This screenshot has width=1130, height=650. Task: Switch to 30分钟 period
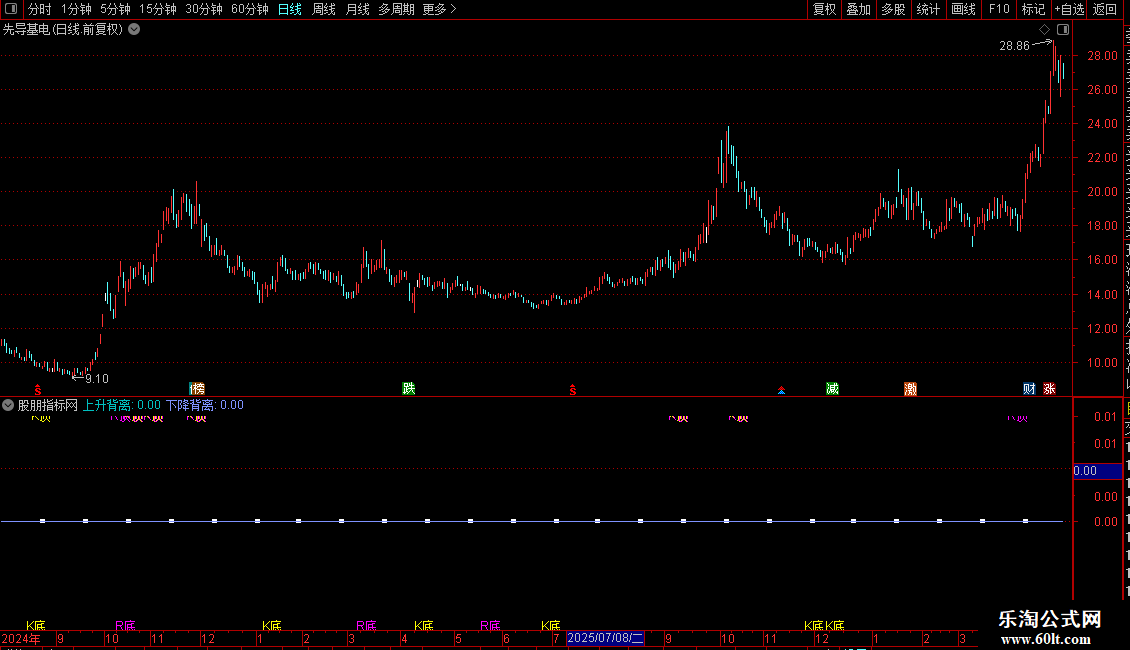pos(203,9)
